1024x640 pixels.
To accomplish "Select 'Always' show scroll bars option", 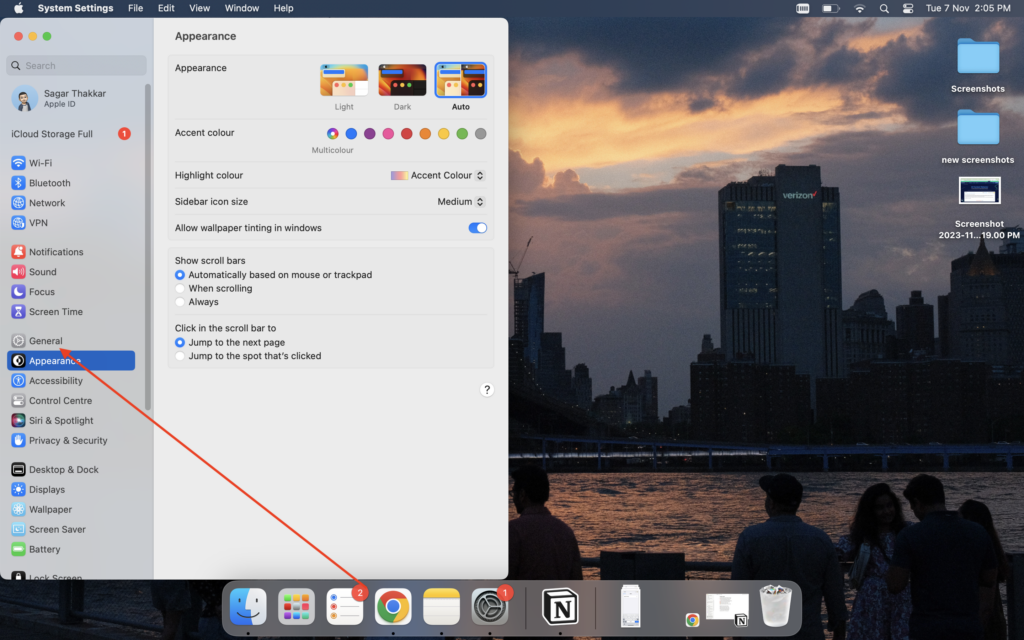I will pos(180,302).
